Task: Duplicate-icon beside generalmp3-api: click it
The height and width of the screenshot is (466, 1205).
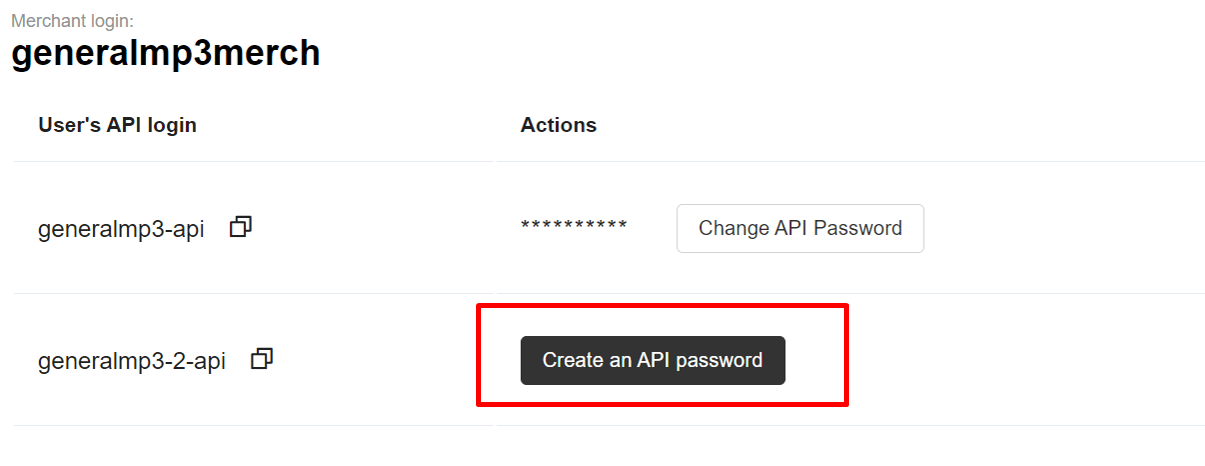Action: point(240,228)
